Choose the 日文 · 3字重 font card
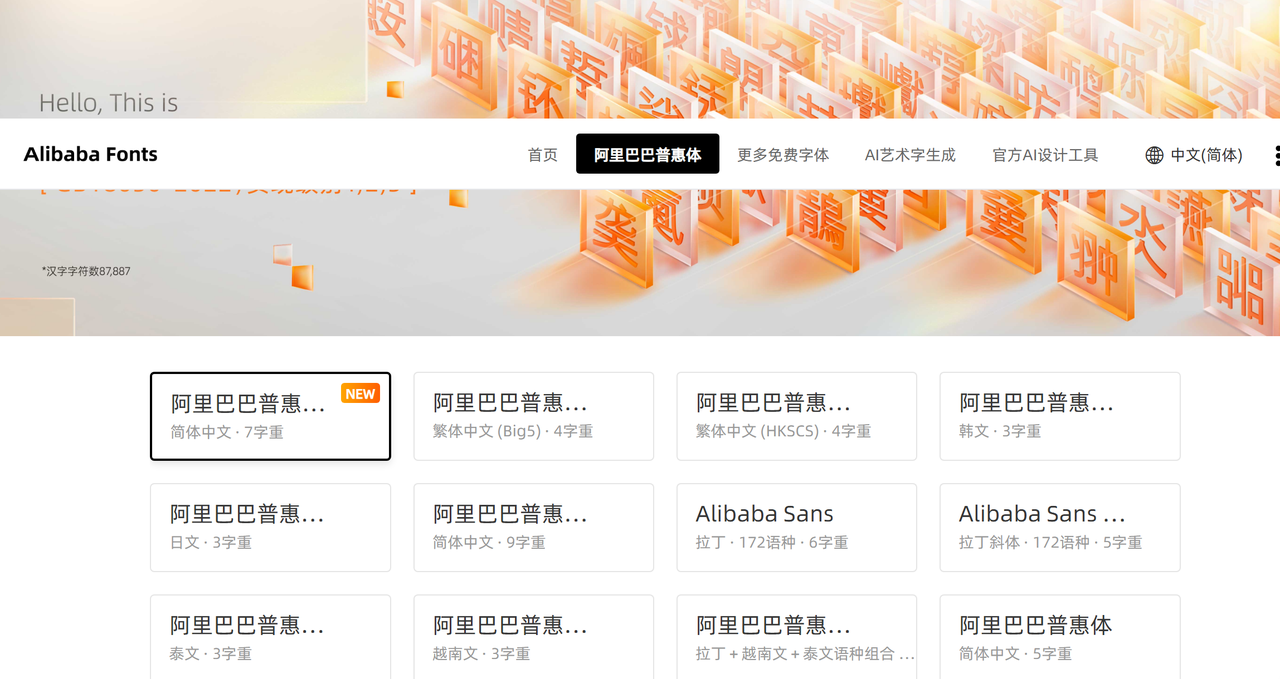1280x679 pixels. [x=270, y=527]
